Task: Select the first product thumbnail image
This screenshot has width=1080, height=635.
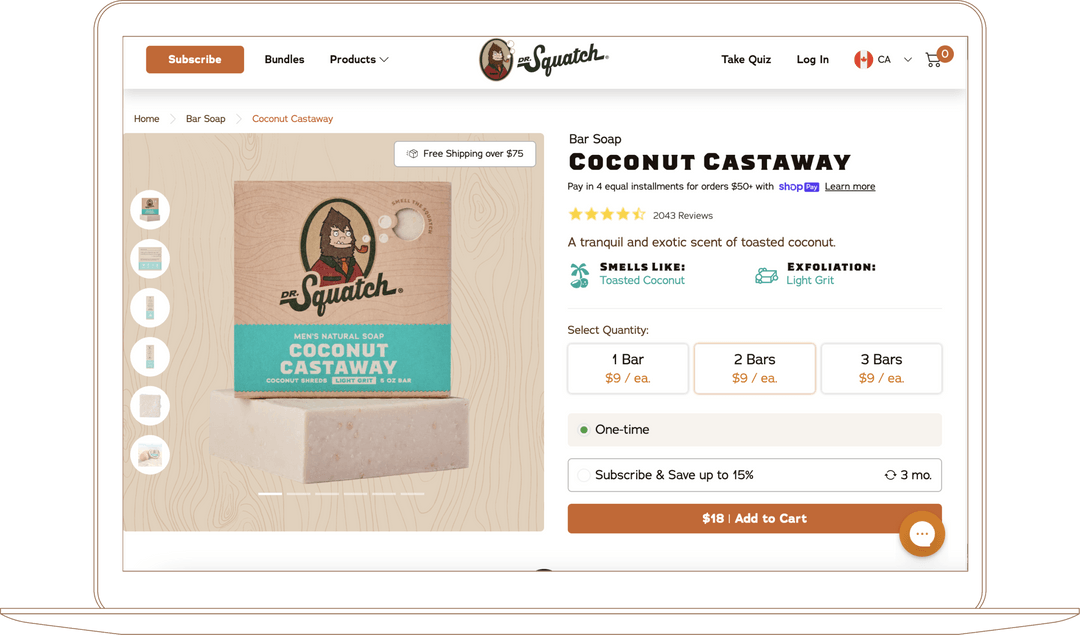Action: [x=150, y=209]
